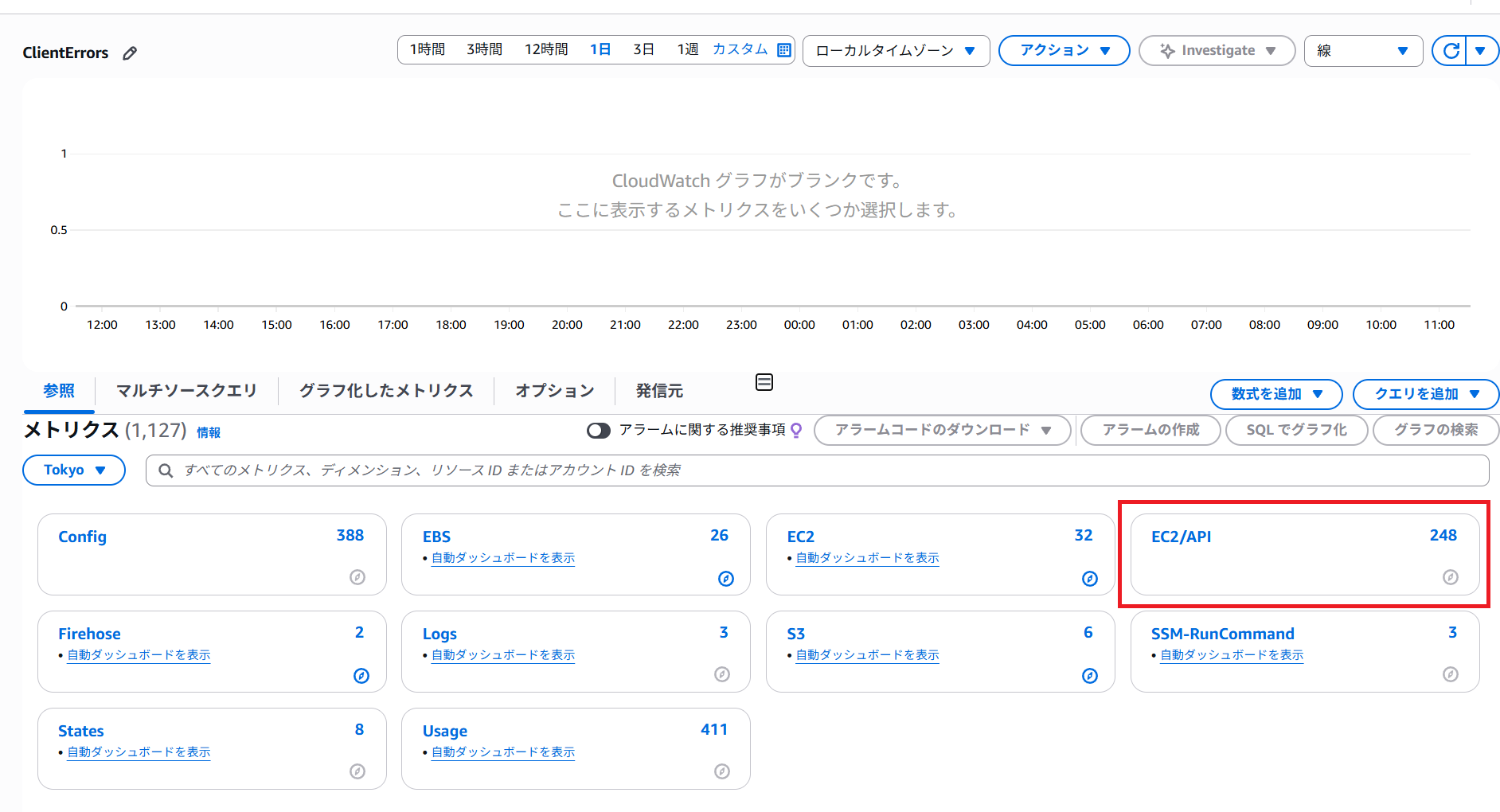Open the Investigate dropdown
1500x812 pixels.
point(1217,51)
